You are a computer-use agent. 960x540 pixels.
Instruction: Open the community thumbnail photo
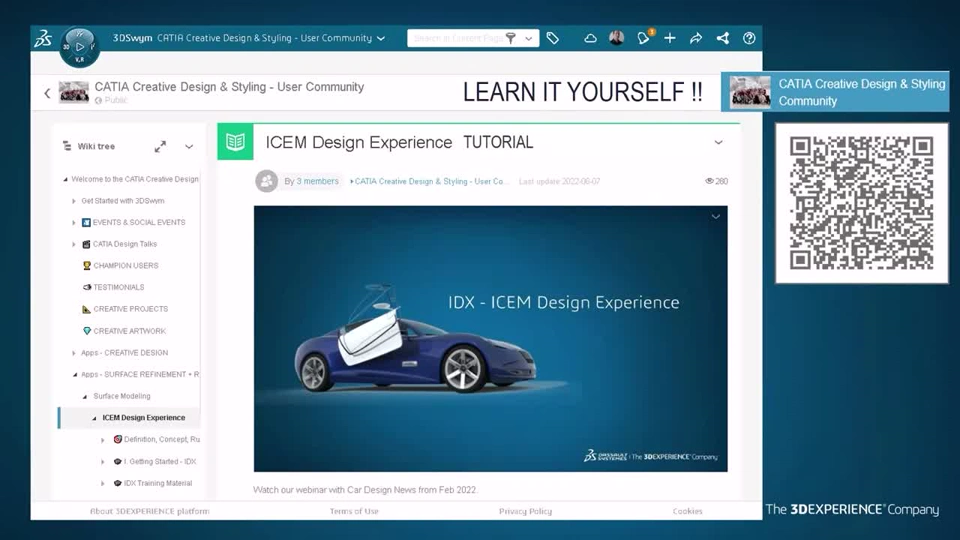73,92
